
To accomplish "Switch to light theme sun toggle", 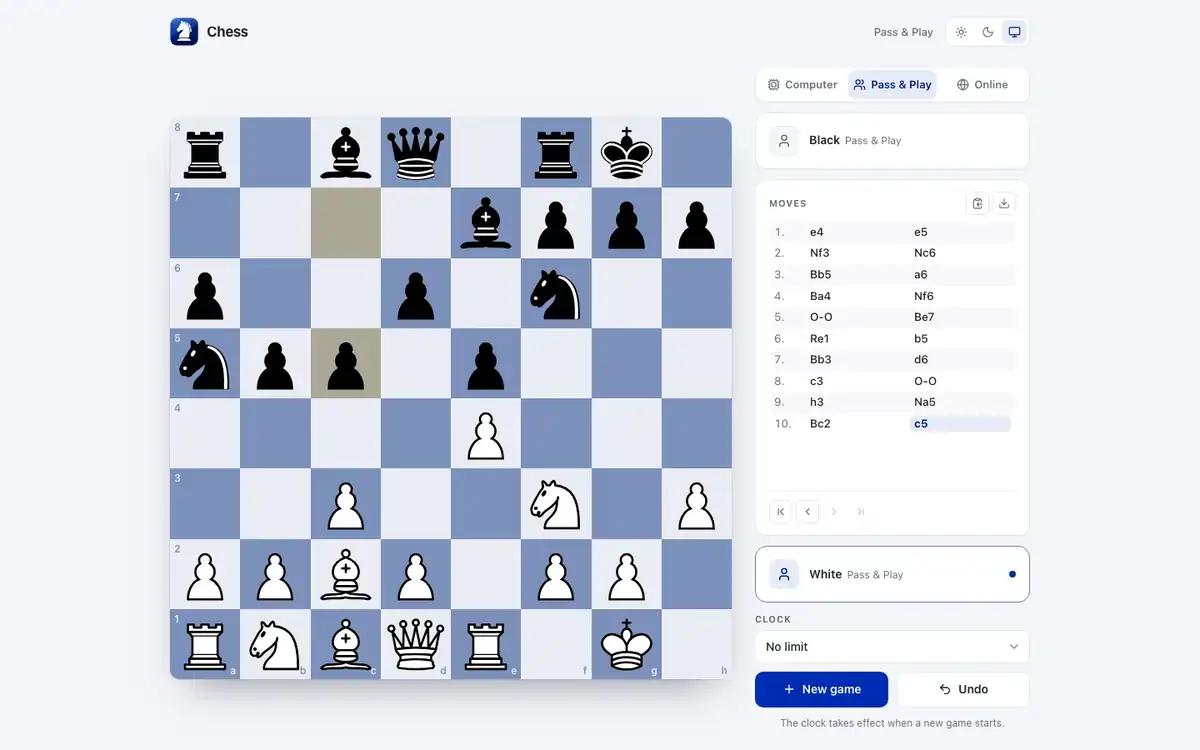I will coord(961,32).
